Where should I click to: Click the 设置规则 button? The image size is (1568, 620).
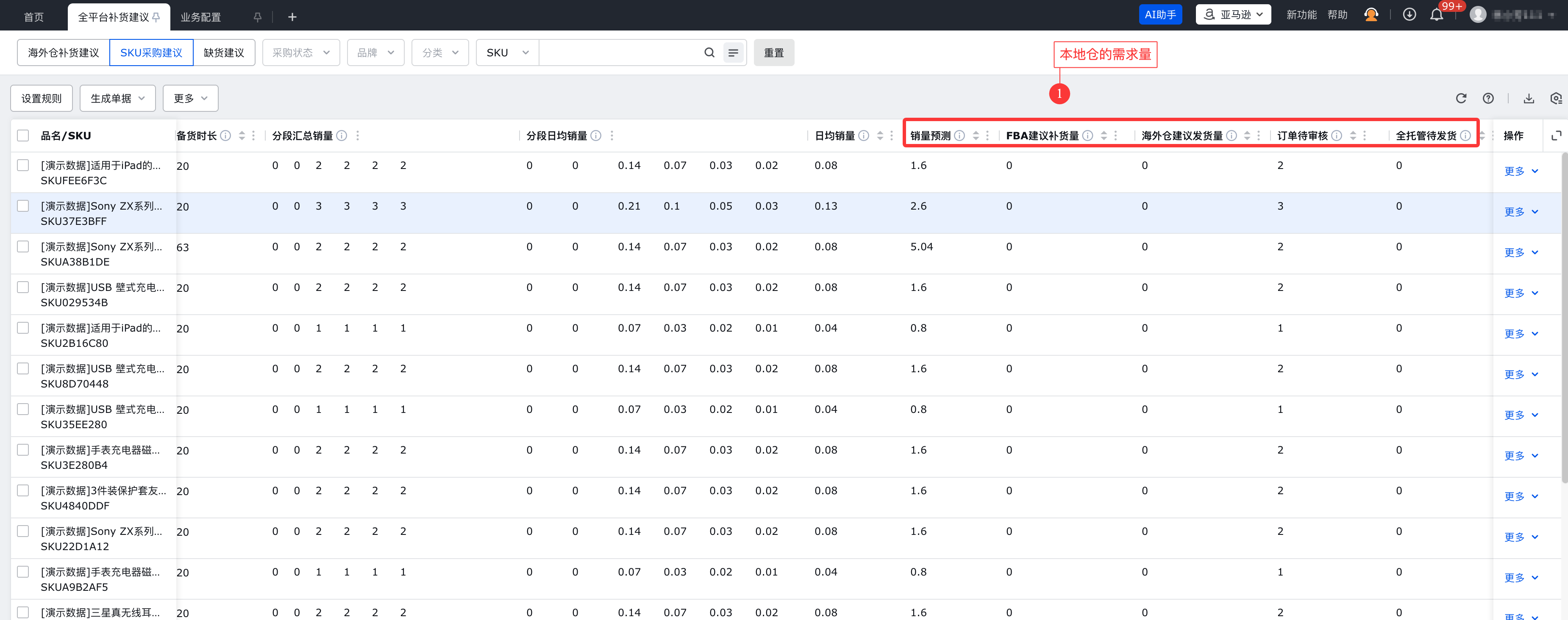click(42, 98)
